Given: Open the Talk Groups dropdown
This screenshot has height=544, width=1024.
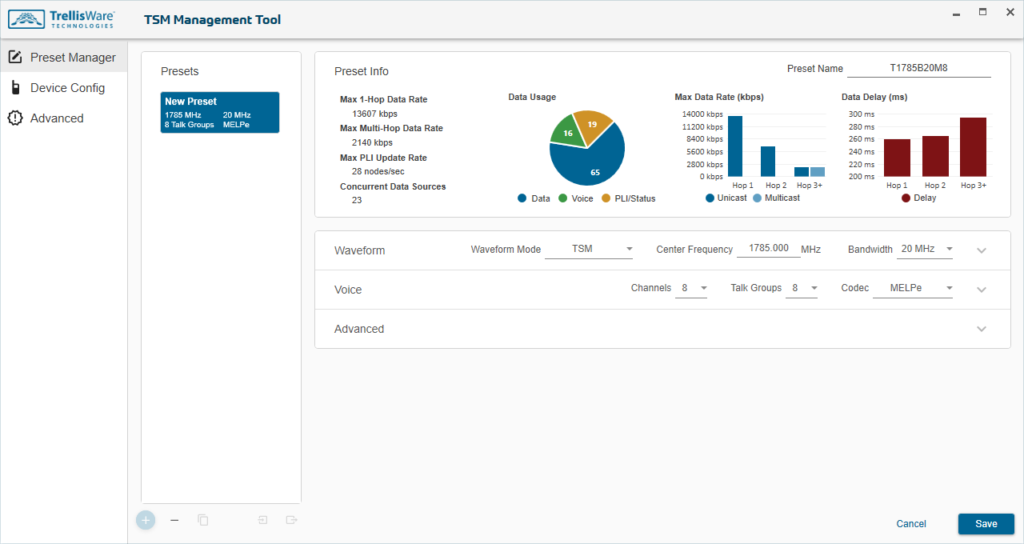Looking at the screenshot, I should pos(802,289).
